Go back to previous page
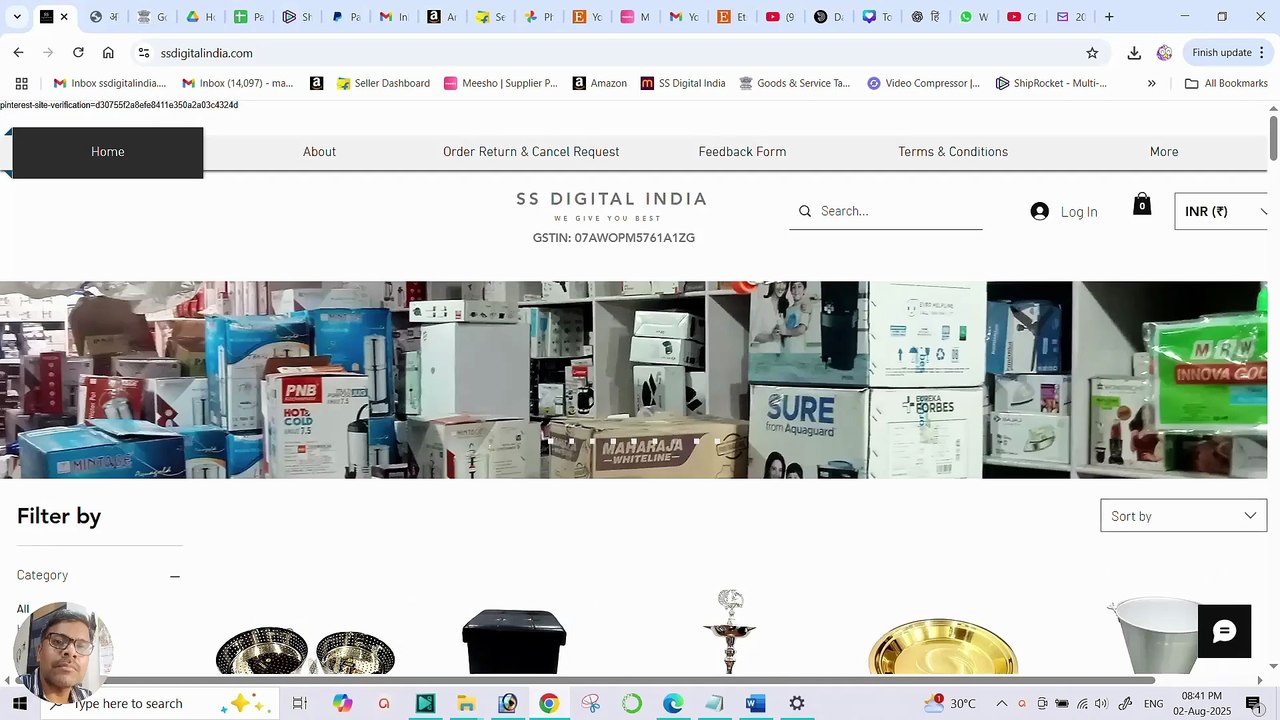The height and width of the screenshot is (720, 1280). pos(18,52)
